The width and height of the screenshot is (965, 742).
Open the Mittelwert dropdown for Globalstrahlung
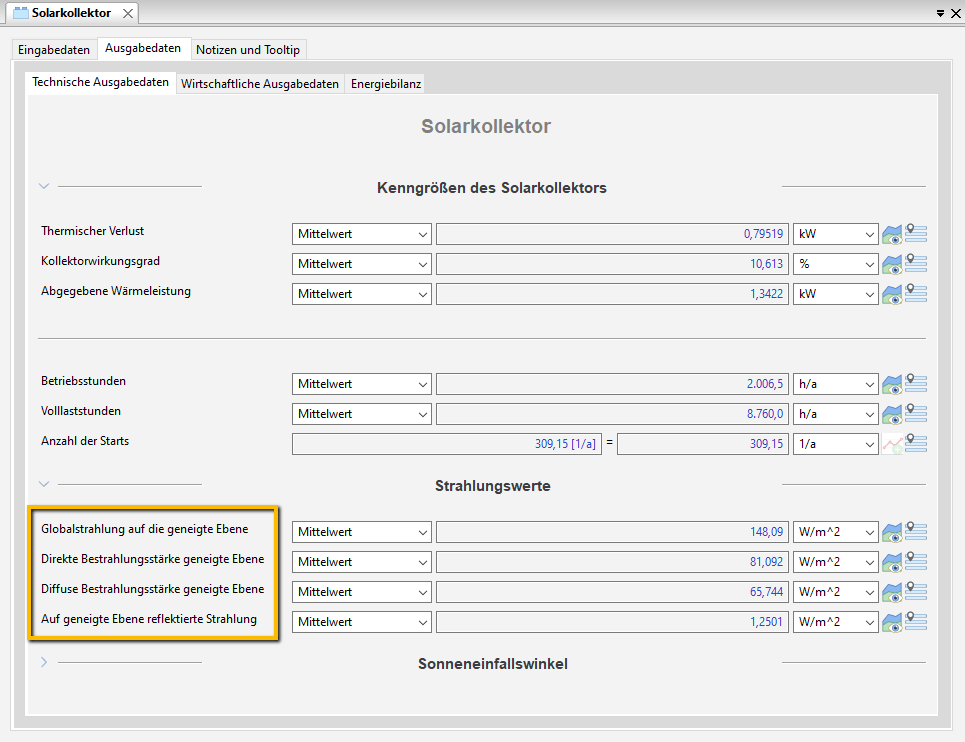point(362,532)
